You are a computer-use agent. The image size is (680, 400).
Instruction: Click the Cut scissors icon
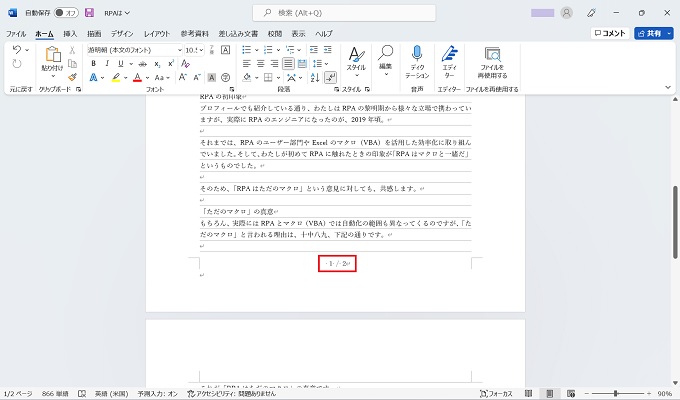pyautogui.click(x=72, y=50)
